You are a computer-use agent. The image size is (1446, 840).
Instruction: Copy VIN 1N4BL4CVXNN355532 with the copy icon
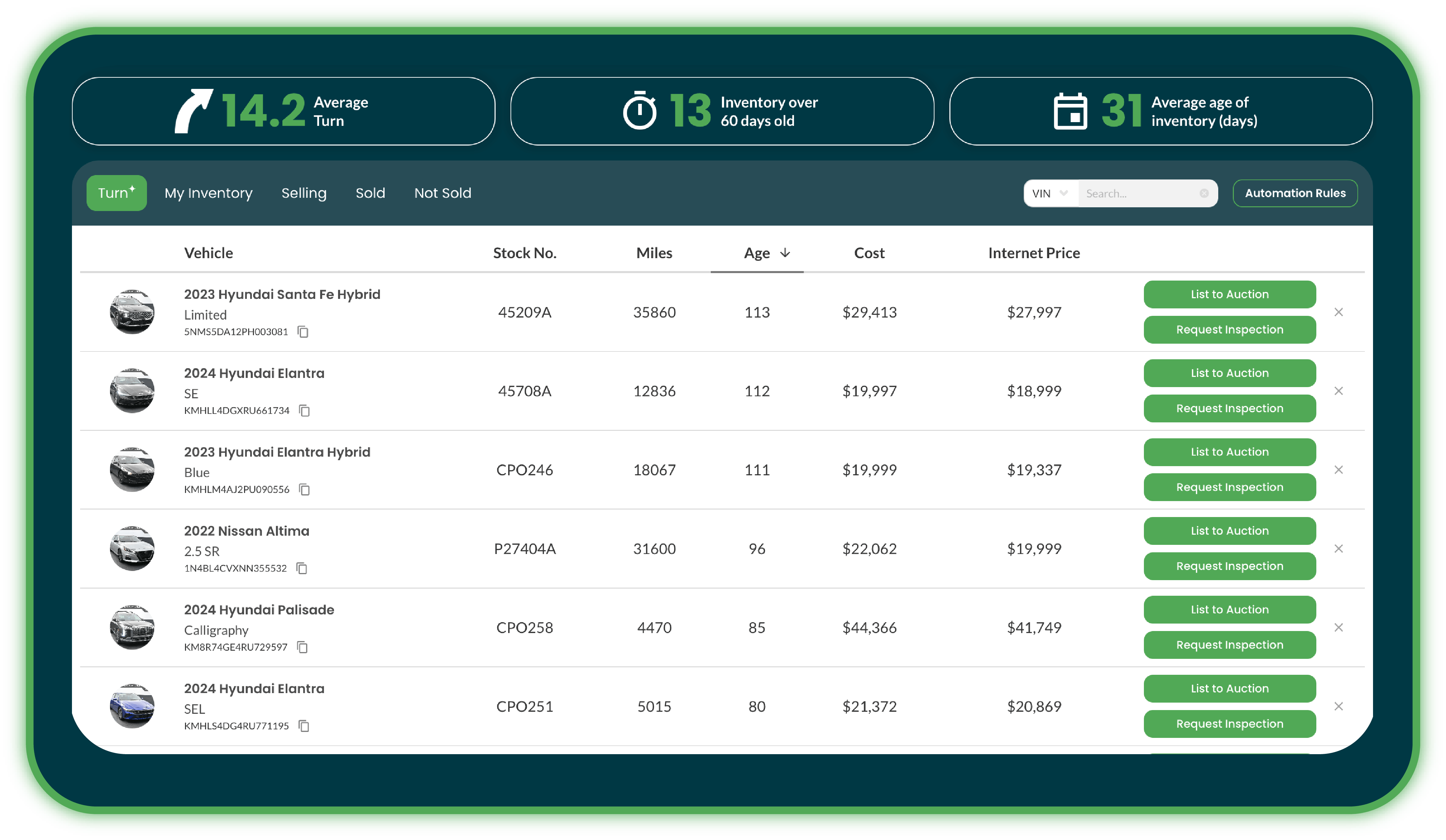[302, 568]
